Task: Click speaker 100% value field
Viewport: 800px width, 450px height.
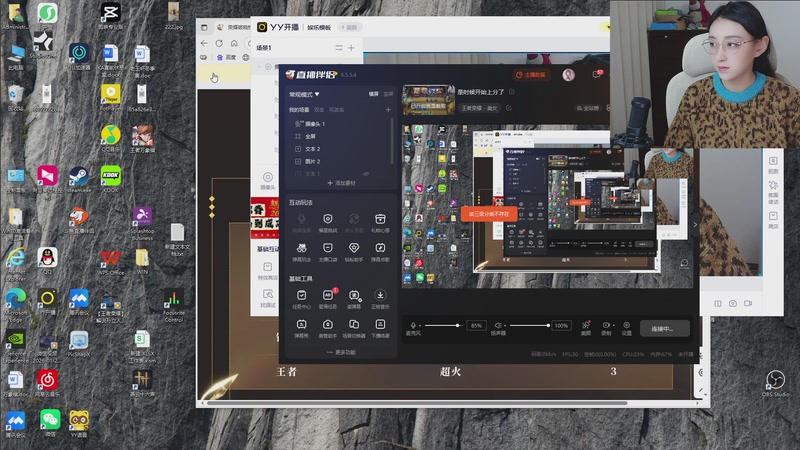Action: pos(561,326)
